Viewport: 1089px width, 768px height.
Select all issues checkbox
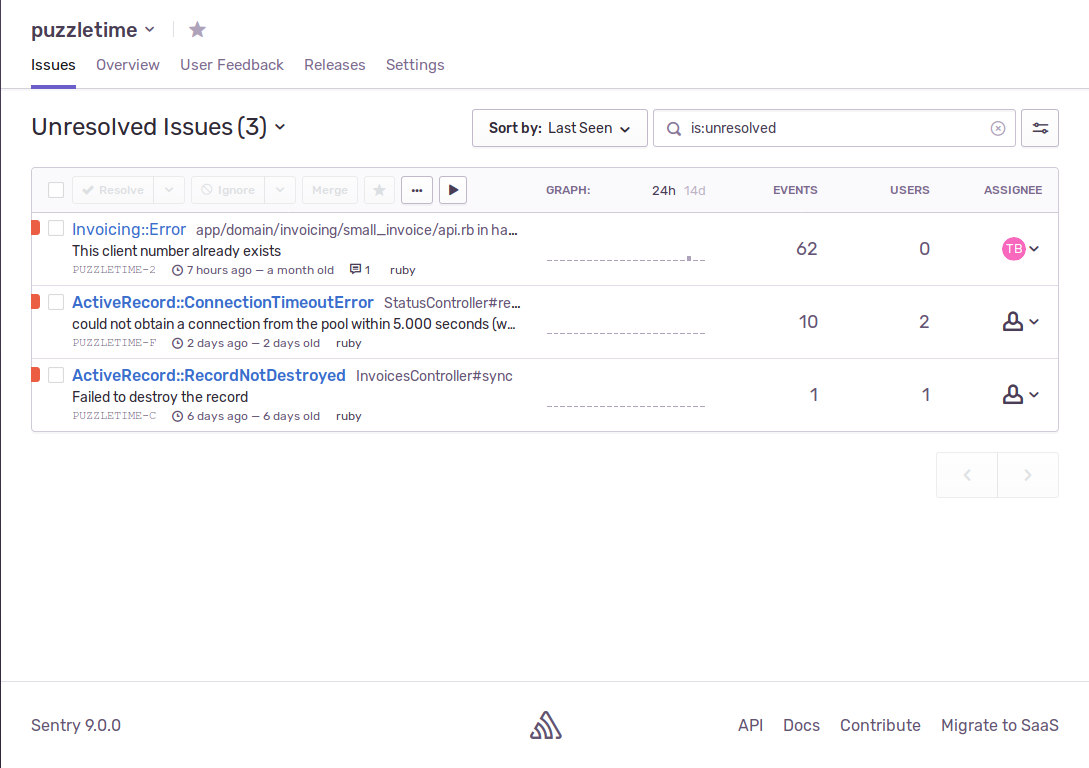coord(56,190)
